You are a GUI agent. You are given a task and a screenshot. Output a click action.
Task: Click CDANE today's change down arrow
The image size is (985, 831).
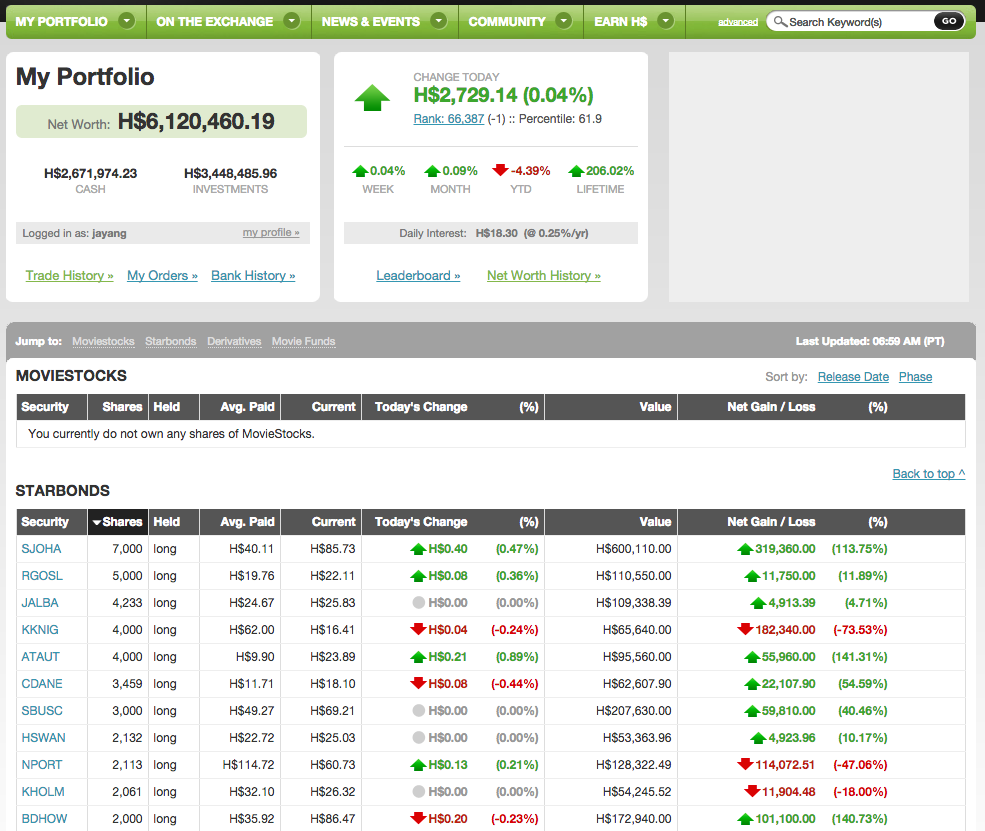click(x=418, y=683)
